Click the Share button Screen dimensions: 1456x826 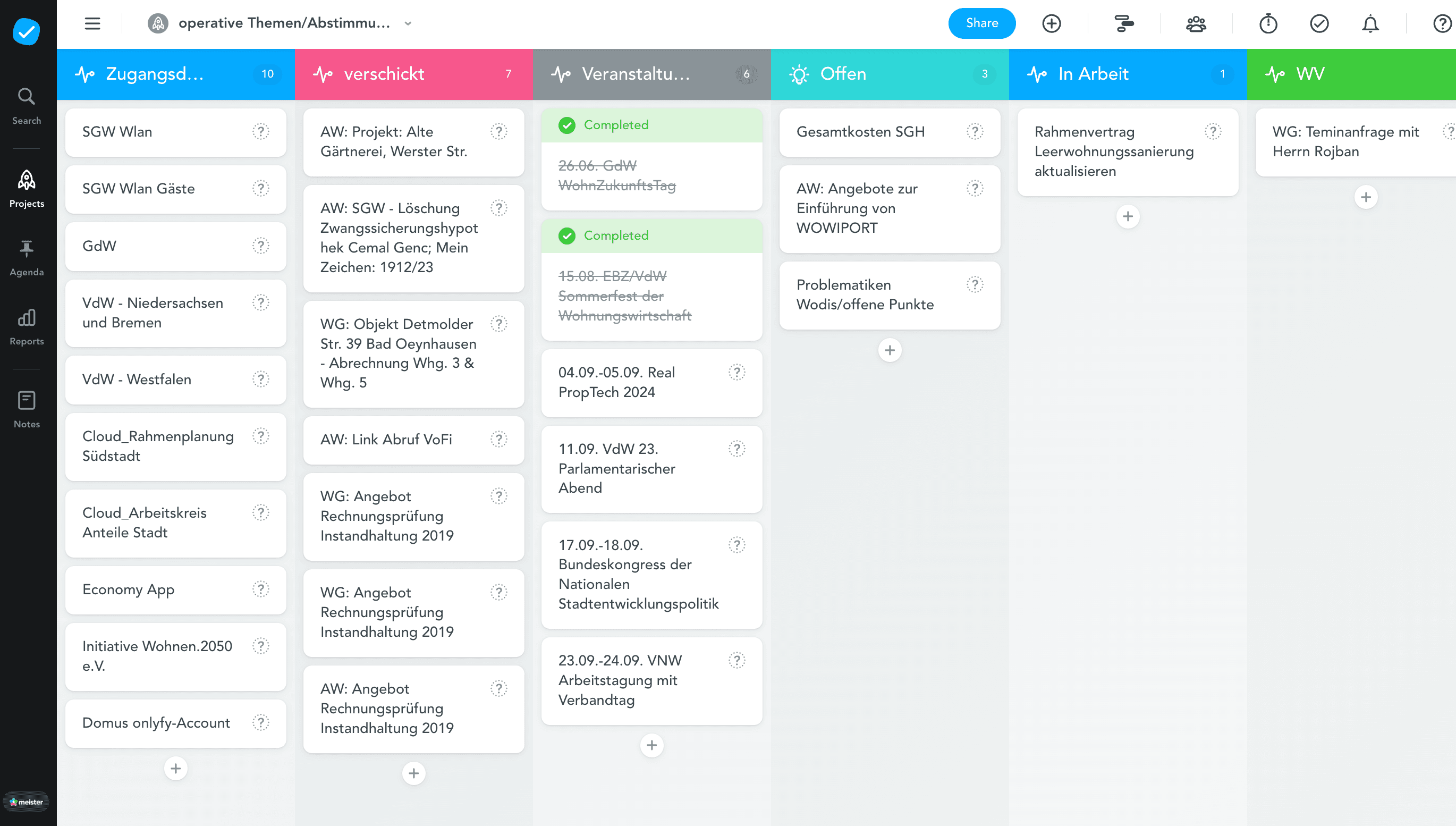[x=981, y=24]
